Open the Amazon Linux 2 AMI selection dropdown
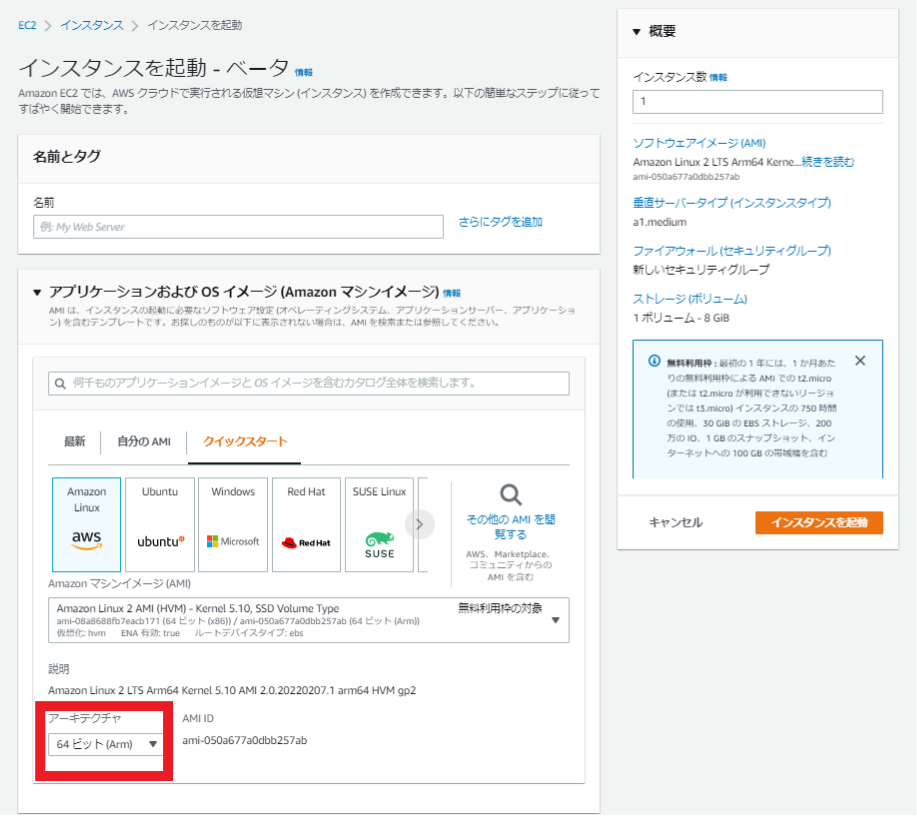Image resolution: width=917 pixels, height=816 pixels. [308, 620]
